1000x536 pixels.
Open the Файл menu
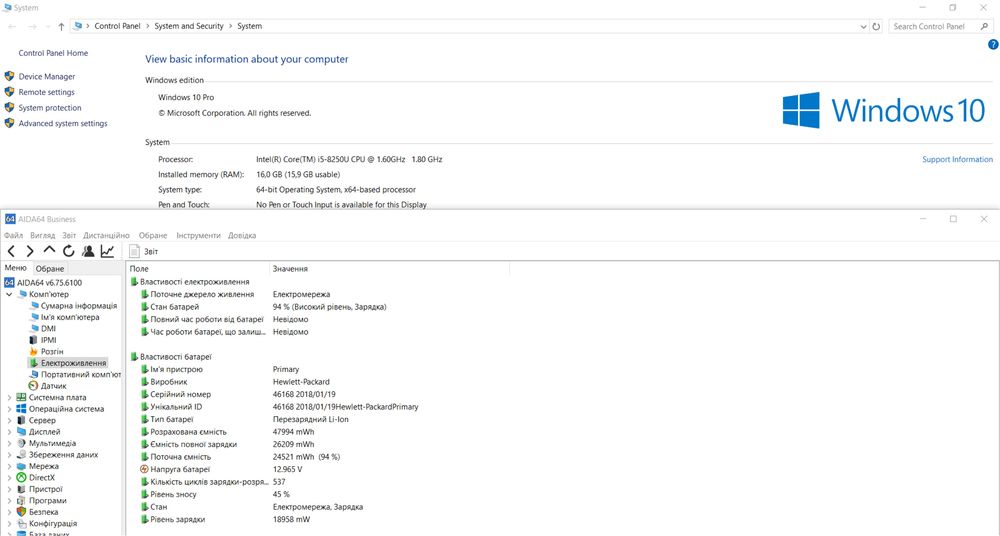(13, 235)
